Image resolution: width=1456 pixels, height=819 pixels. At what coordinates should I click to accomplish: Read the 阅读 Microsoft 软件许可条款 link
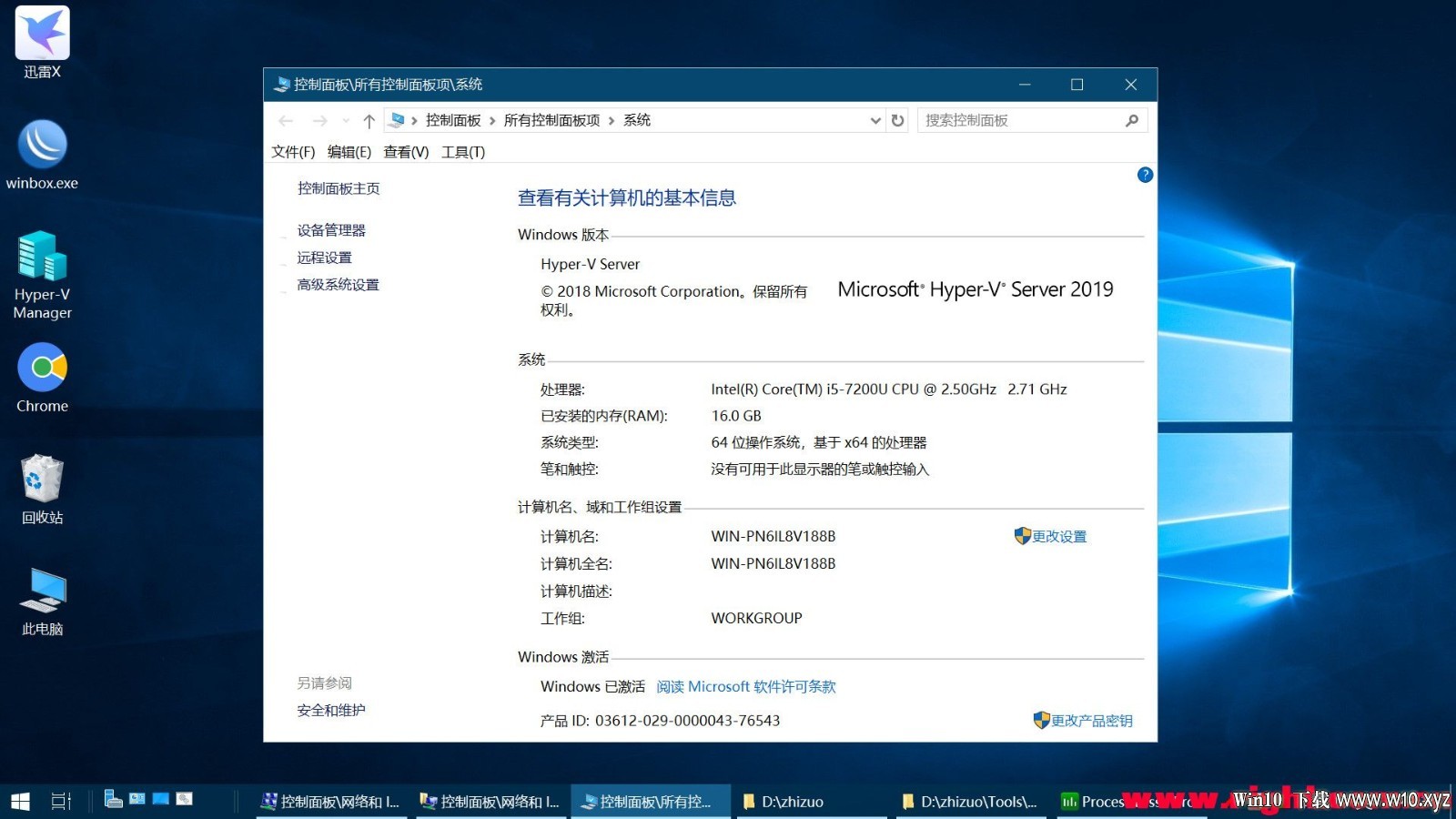(746, 687)
